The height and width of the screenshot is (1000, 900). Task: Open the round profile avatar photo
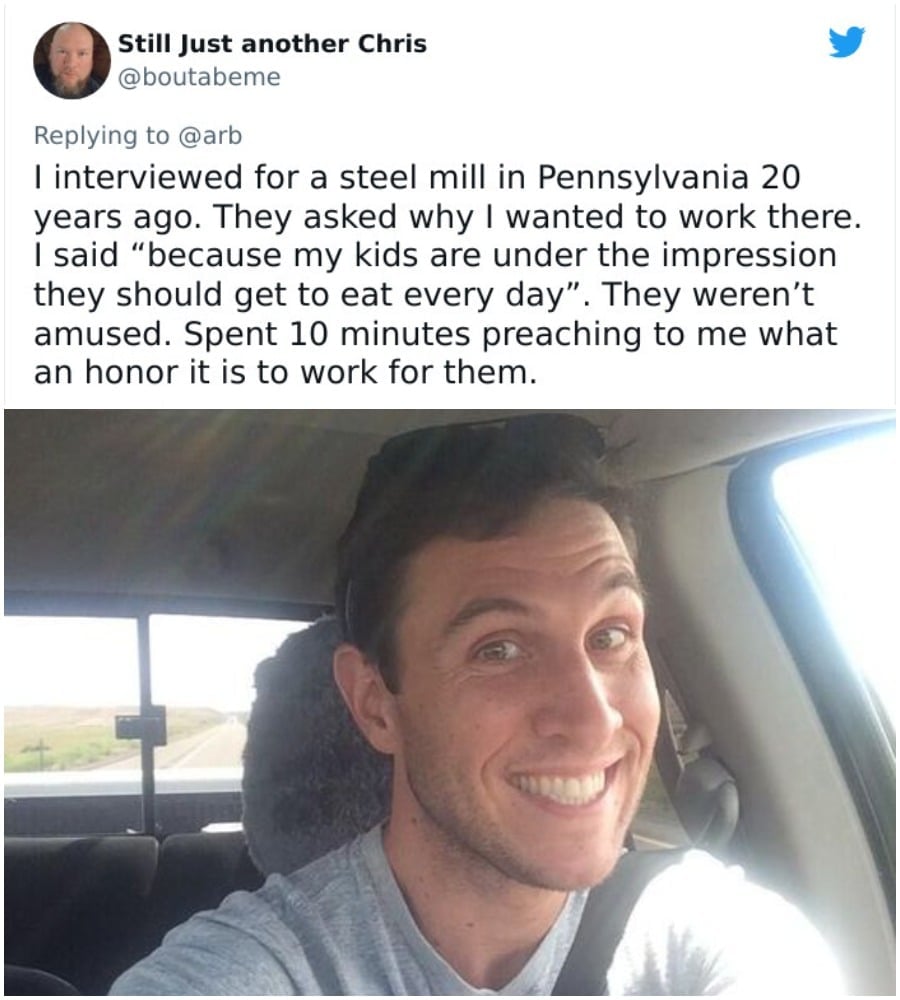click(71, 61)
